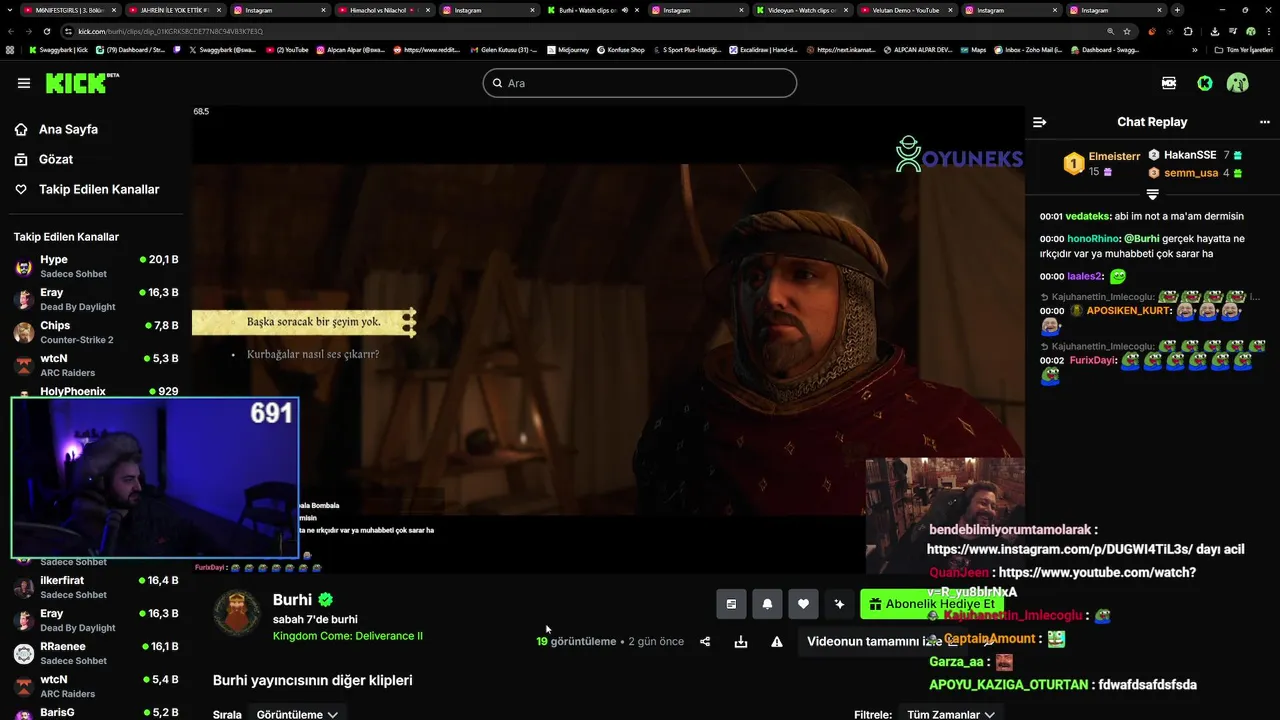Click the Abonelik Hediye Et button

click(x=932, y=604)
